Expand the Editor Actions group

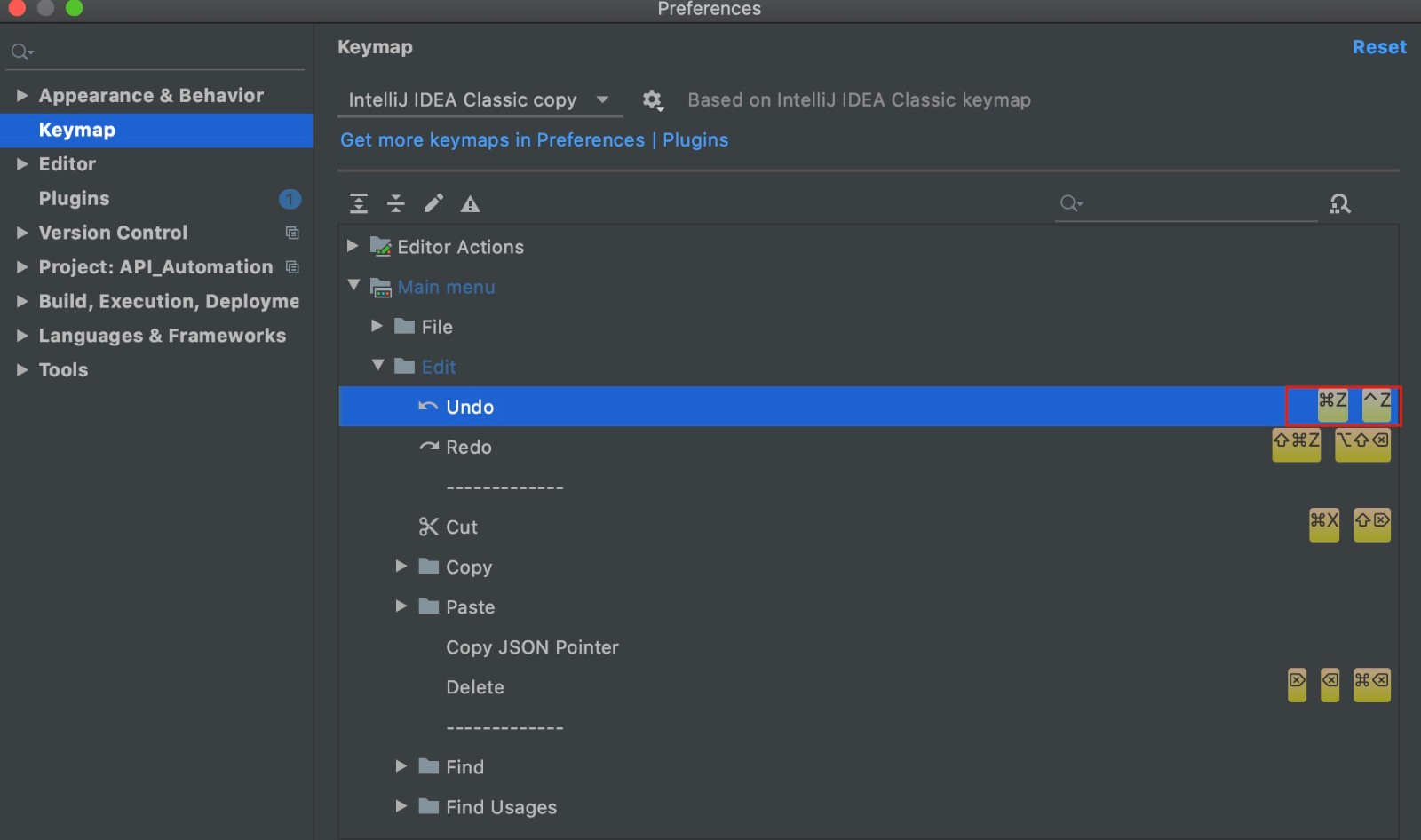[353, 246]
